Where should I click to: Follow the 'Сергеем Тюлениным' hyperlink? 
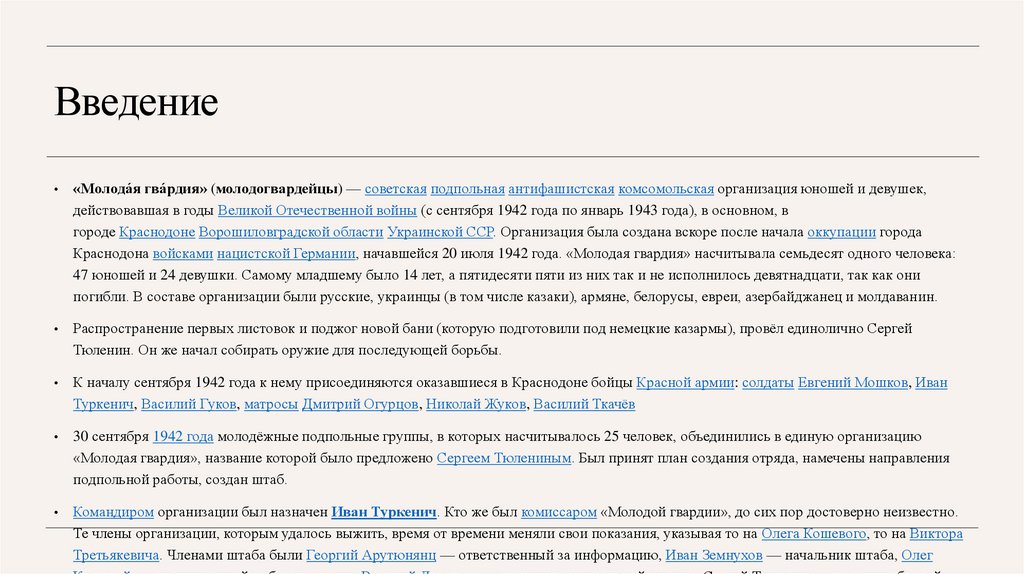click(x=504, y=458)
